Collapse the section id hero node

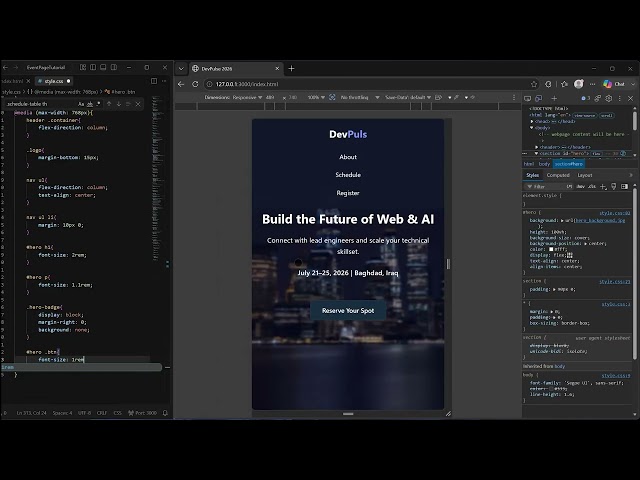coord(537,153)
